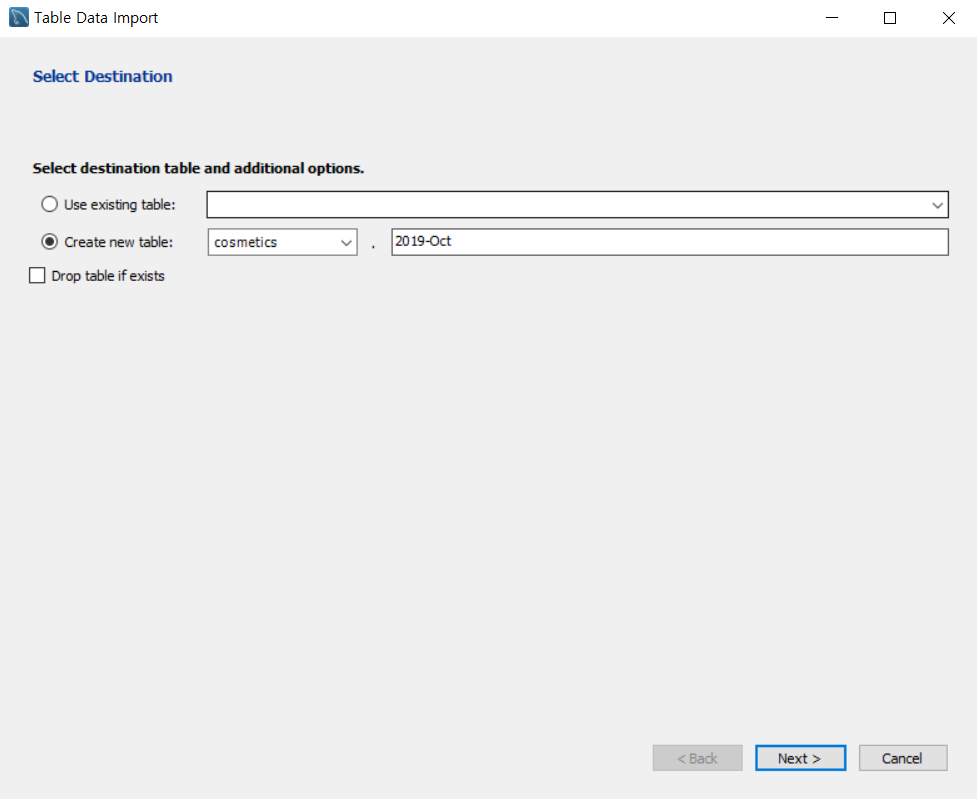Click the 'Select destination table and additional options.' text
The width and height of the screenshot is (977, 799).
pos(198,168)
